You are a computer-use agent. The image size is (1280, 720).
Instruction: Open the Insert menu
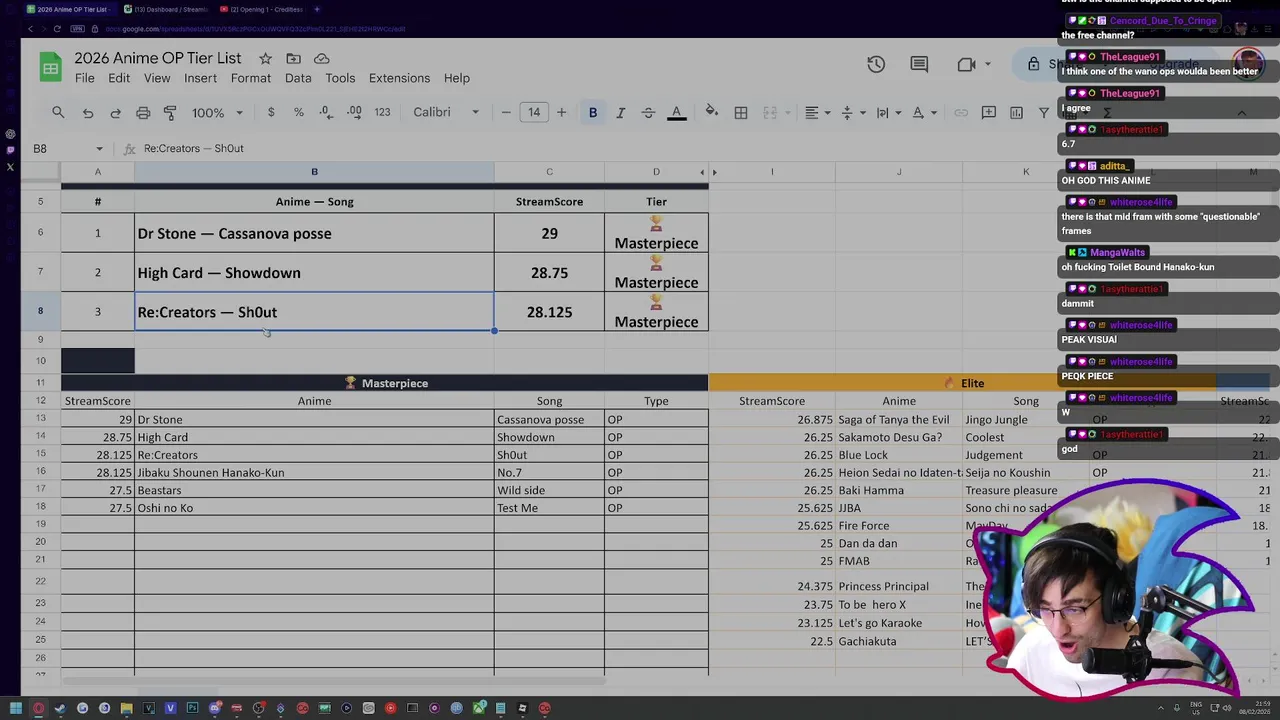(x=200, y=78)
